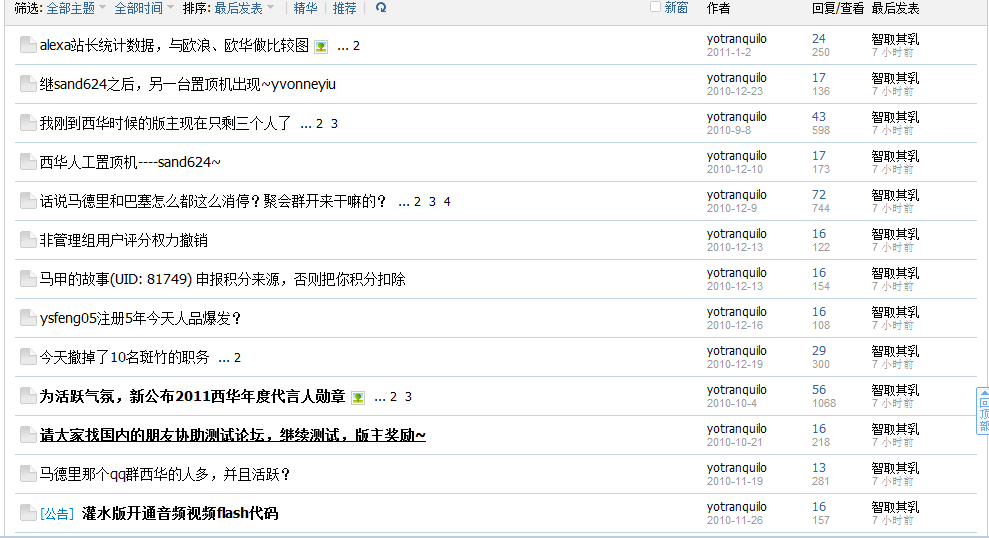Open the 最后发表 sort dropdown

[x=244, y=8]
